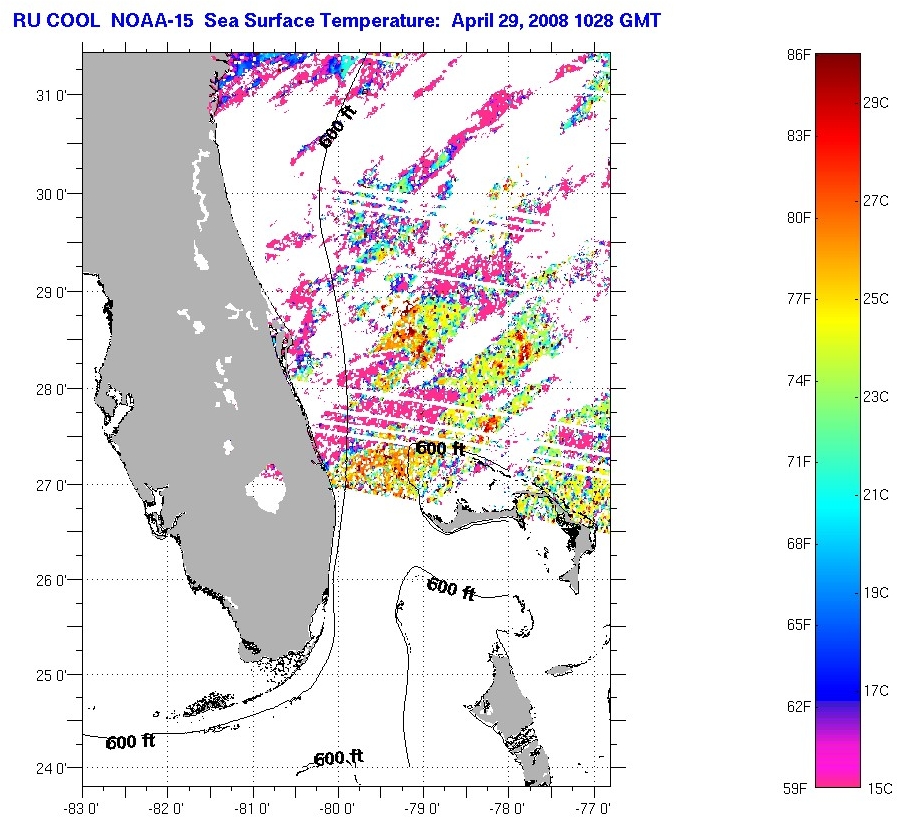Click the '29C' colorbar tick label

pyautogui.click(x=876, y=103)
